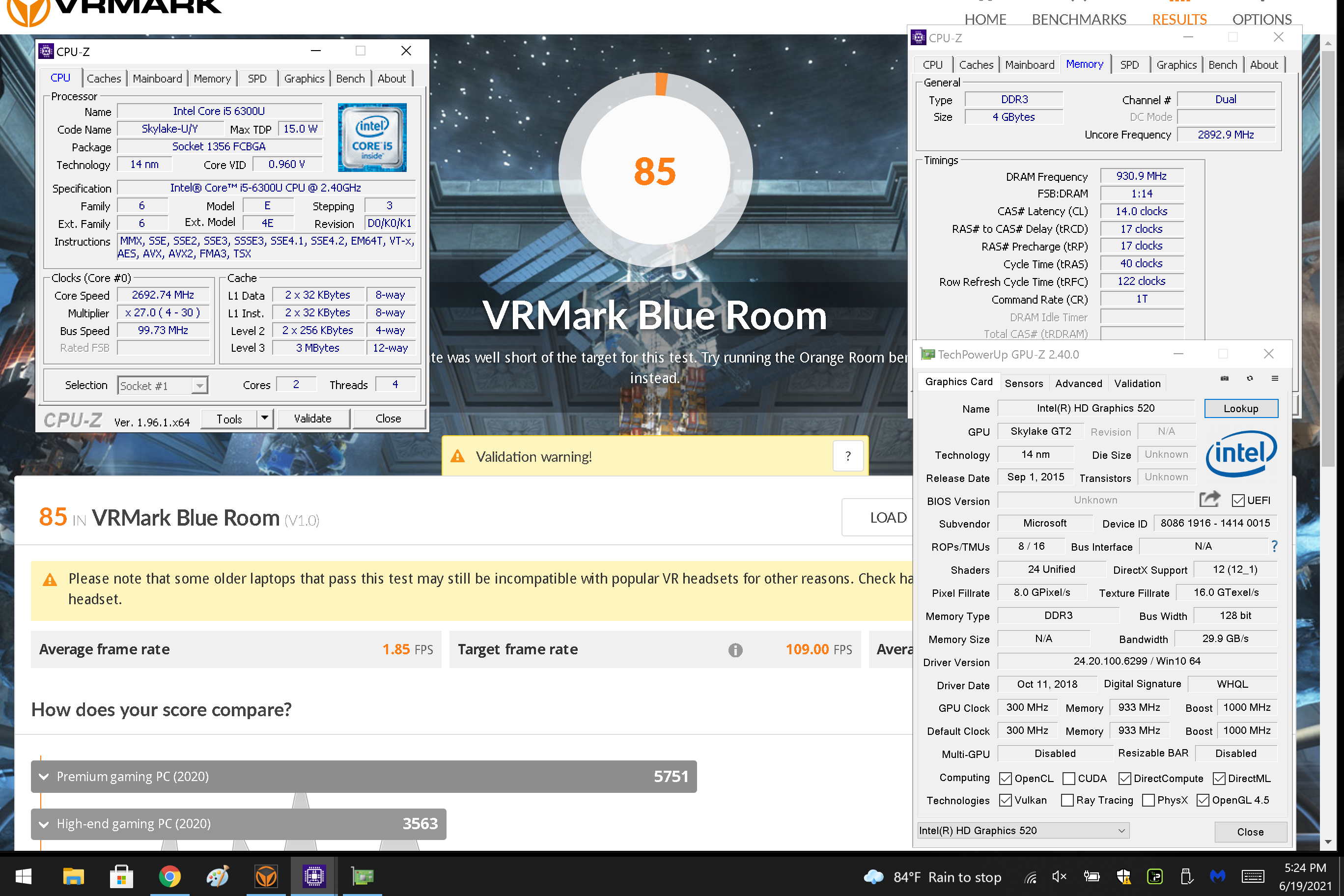Switch to Mainboard tab in left CPU-Z window

[x=157, y=78]
